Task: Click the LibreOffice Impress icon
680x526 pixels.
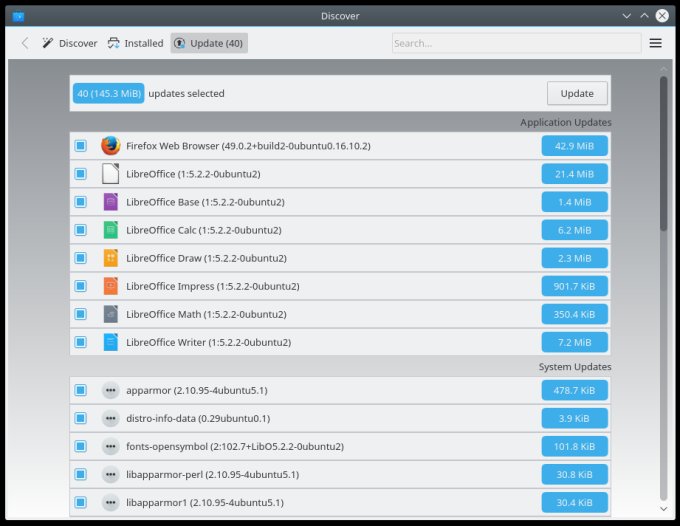Action: click(x=110, y=286)
